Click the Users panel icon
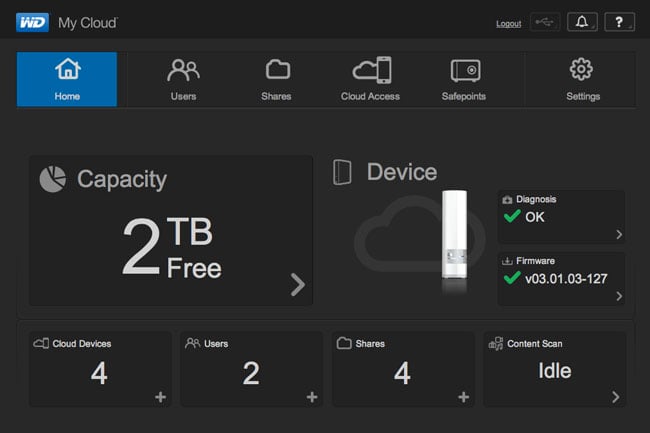The height and width of the screenshot is (433, 650). (x=192, y=343)
